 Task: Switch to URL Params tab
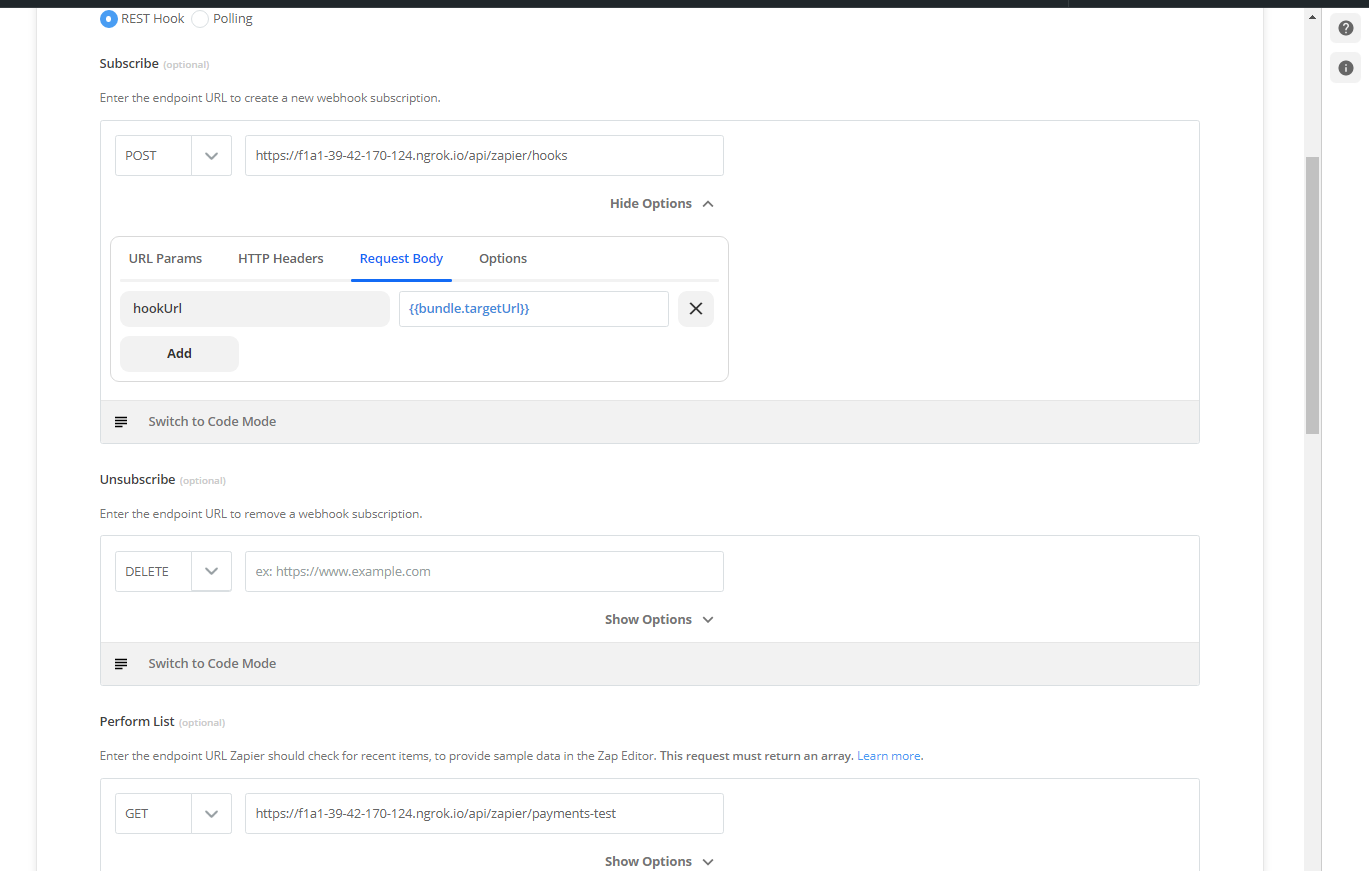click(x=165, y=258)
